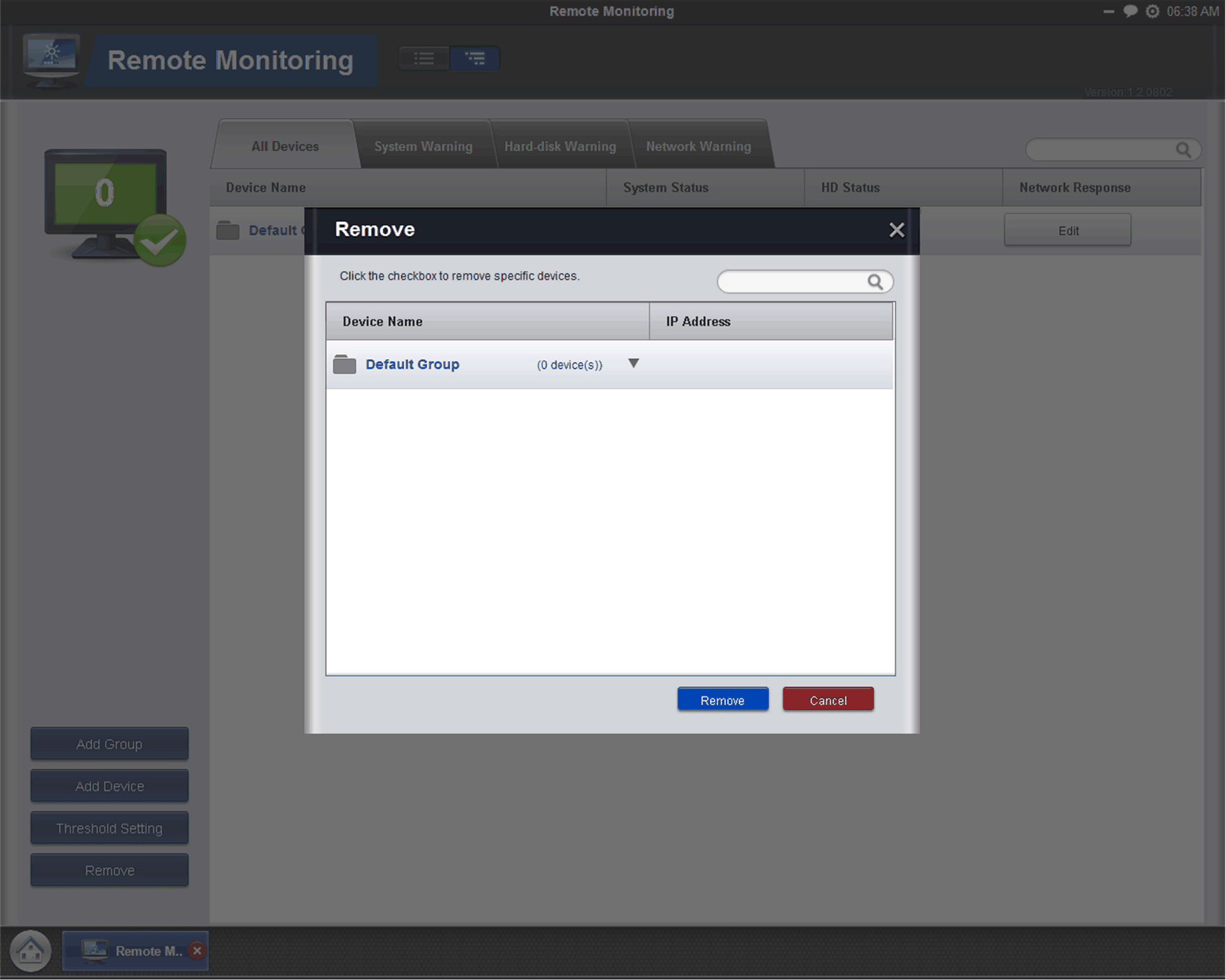This screenshot has width=1226, height=980.
Task: Click the Edit button for Default Group
Action: point(1067,231)
